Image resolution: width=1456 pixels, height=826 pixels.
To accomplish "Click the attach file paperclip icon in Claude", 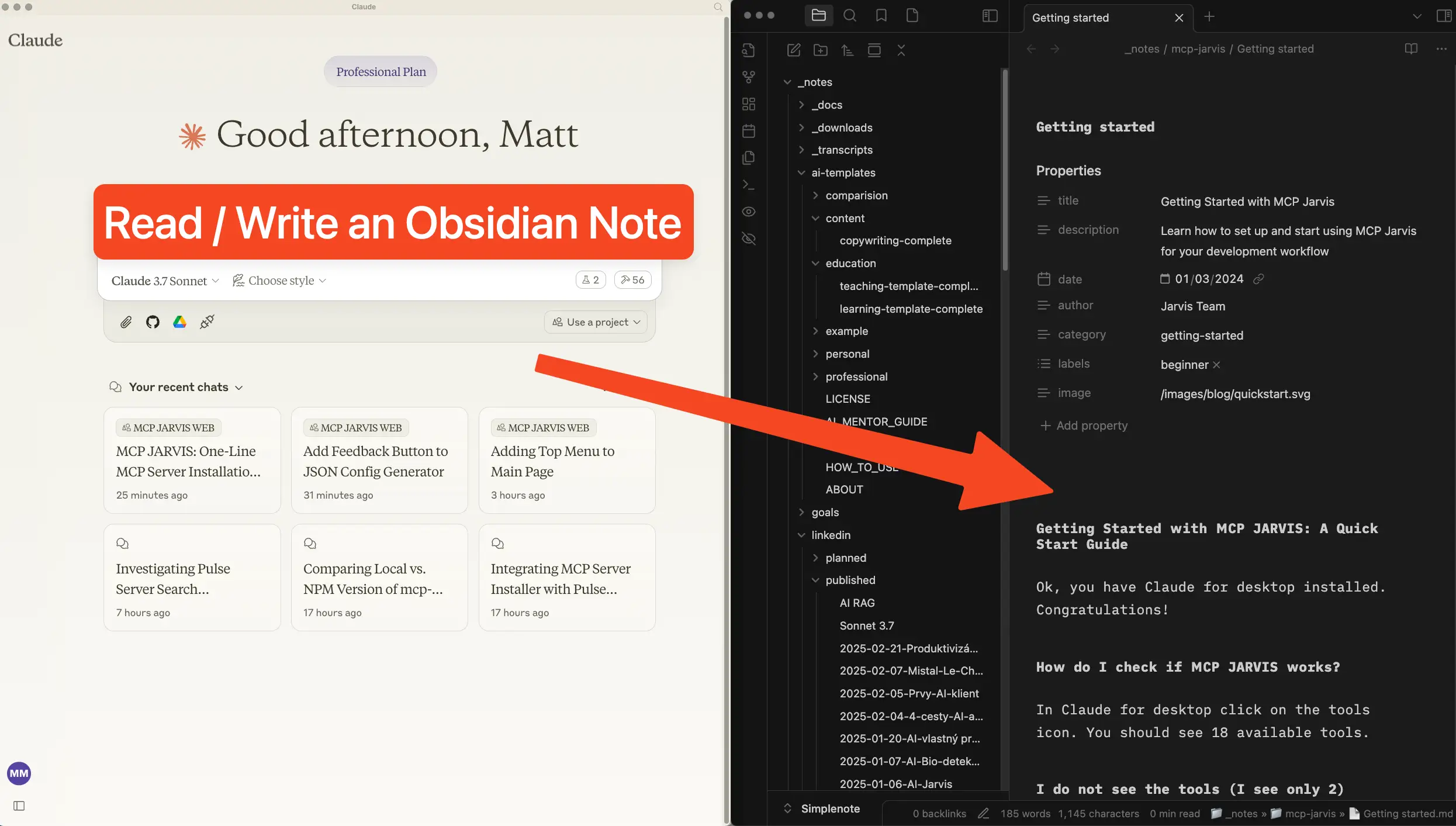I will (x=126, y=322).
